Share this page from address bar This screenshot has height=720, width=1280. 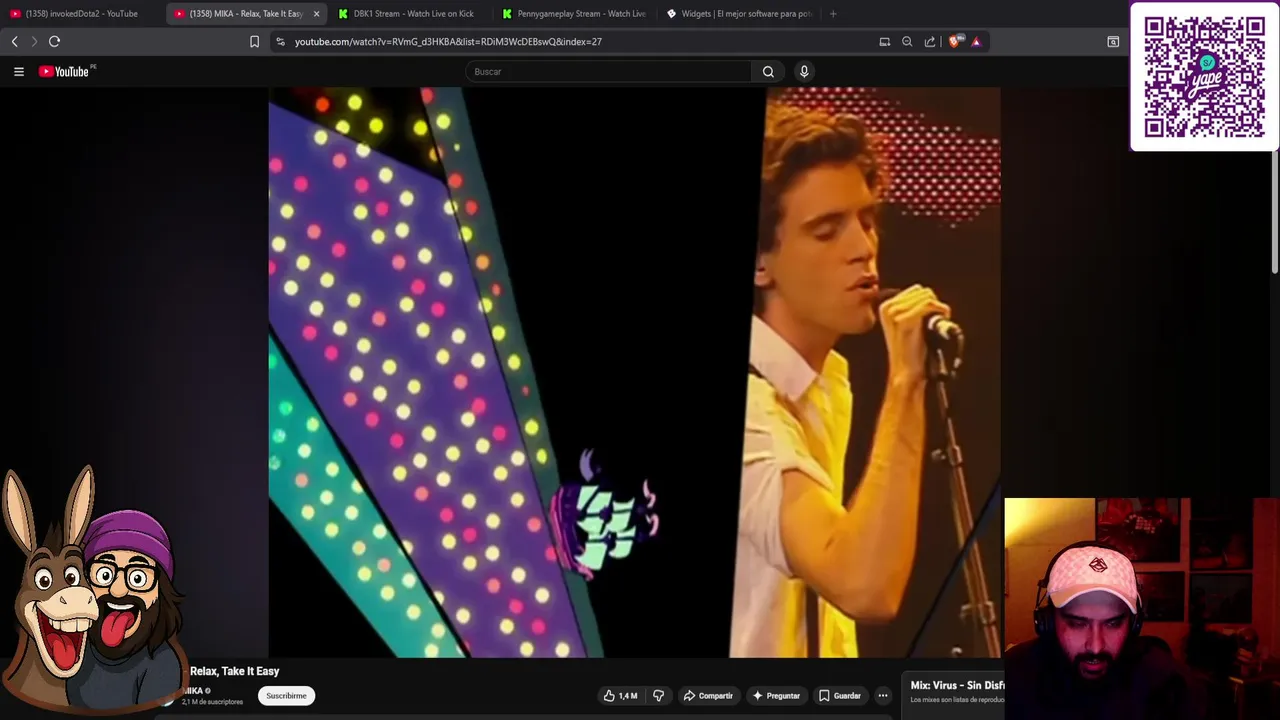930,41
